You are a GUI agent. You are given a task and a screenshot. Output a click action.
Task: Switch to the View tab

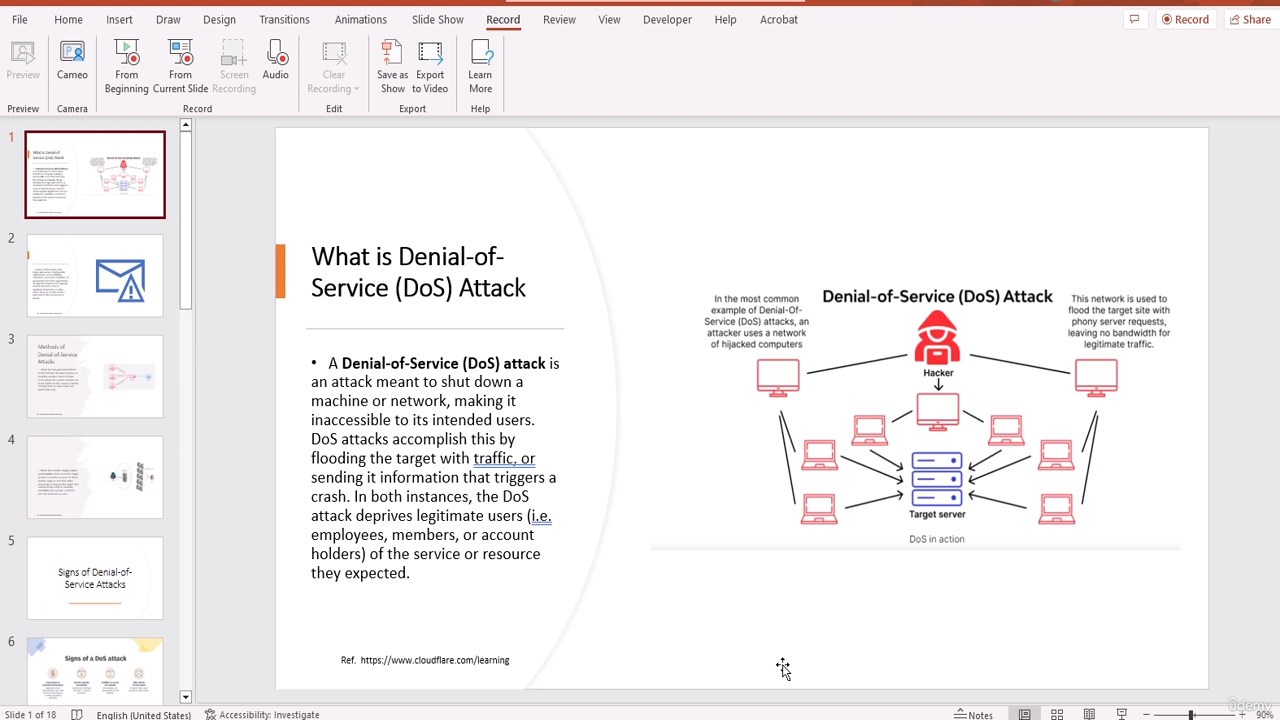point(609,19)
